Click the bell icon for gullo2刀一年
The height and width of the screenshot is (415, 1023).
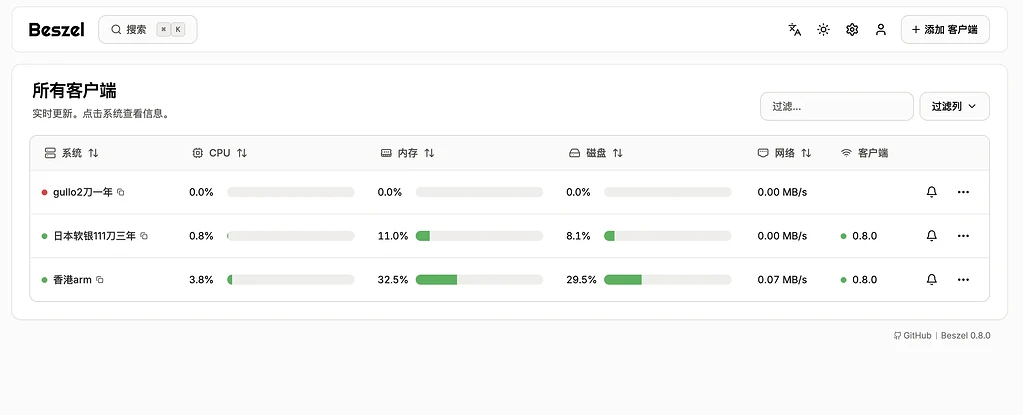coord(932,192)
